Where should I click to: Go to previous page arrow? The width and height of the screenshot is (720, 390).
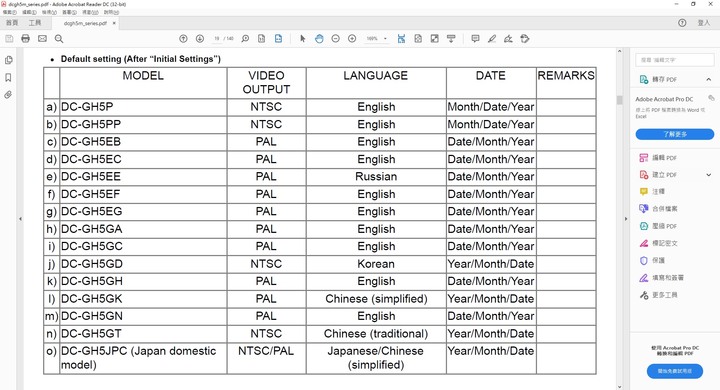pos(183,39)
